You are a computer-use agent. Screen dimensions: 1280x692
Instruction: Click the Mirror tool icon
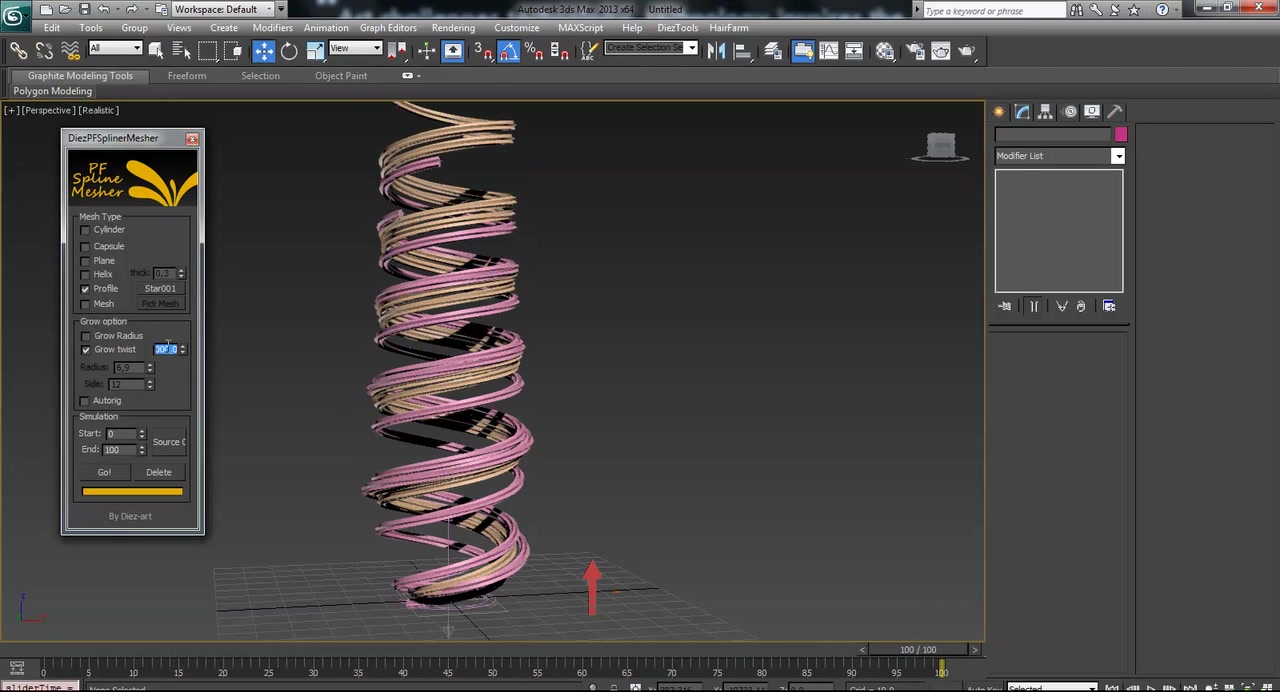pyautogui.click(x=716, y=51)
